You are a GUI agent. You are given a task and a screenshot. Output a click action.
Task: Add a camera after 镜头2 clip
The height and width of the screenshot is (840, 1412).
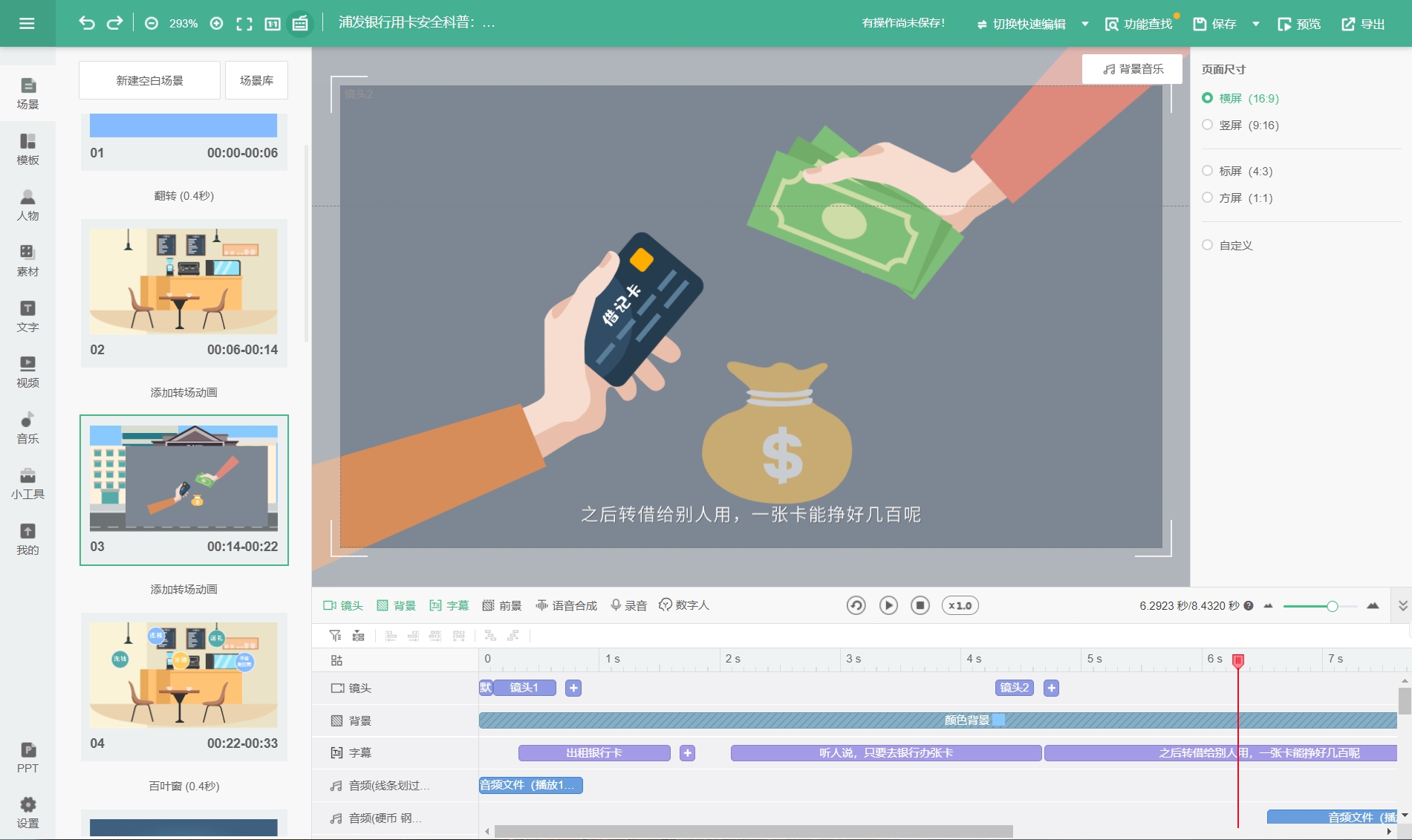[1051, 688]
